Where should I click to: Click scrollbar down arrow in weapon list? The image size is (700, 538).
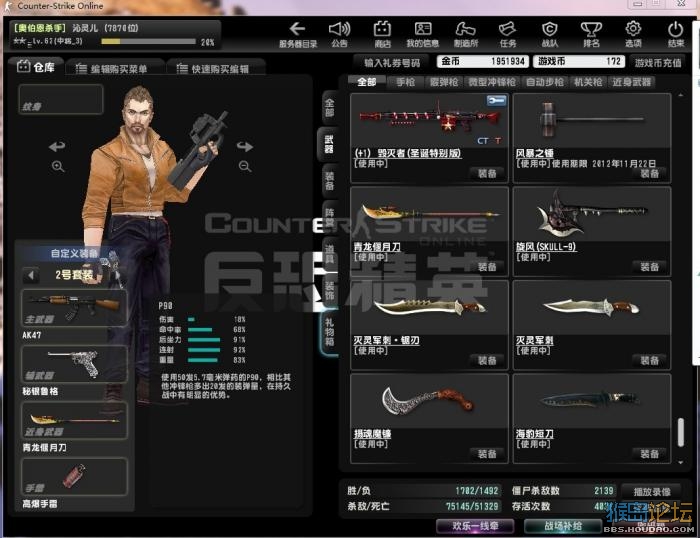click(x=680, y=463)
